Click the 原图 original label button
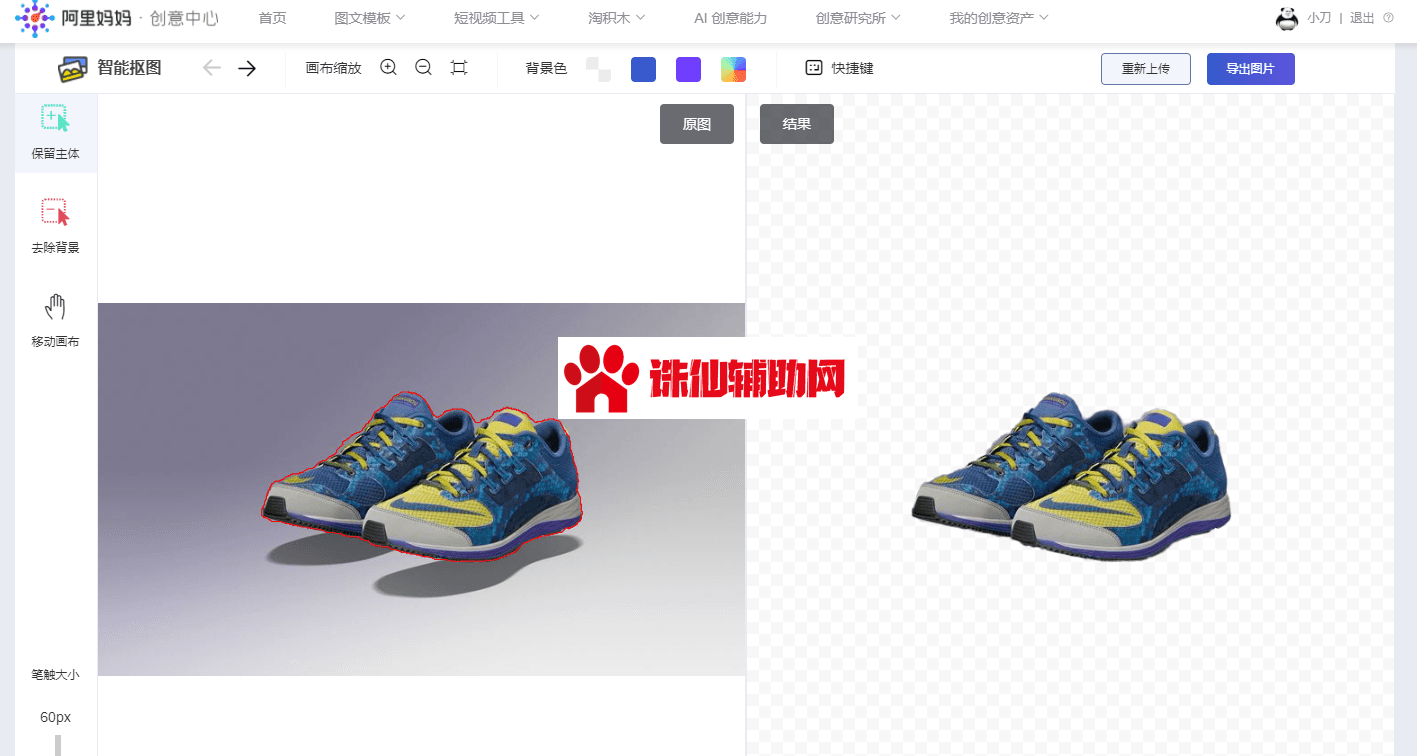Screen dimensions: 1417x756 tap(697, 124)
